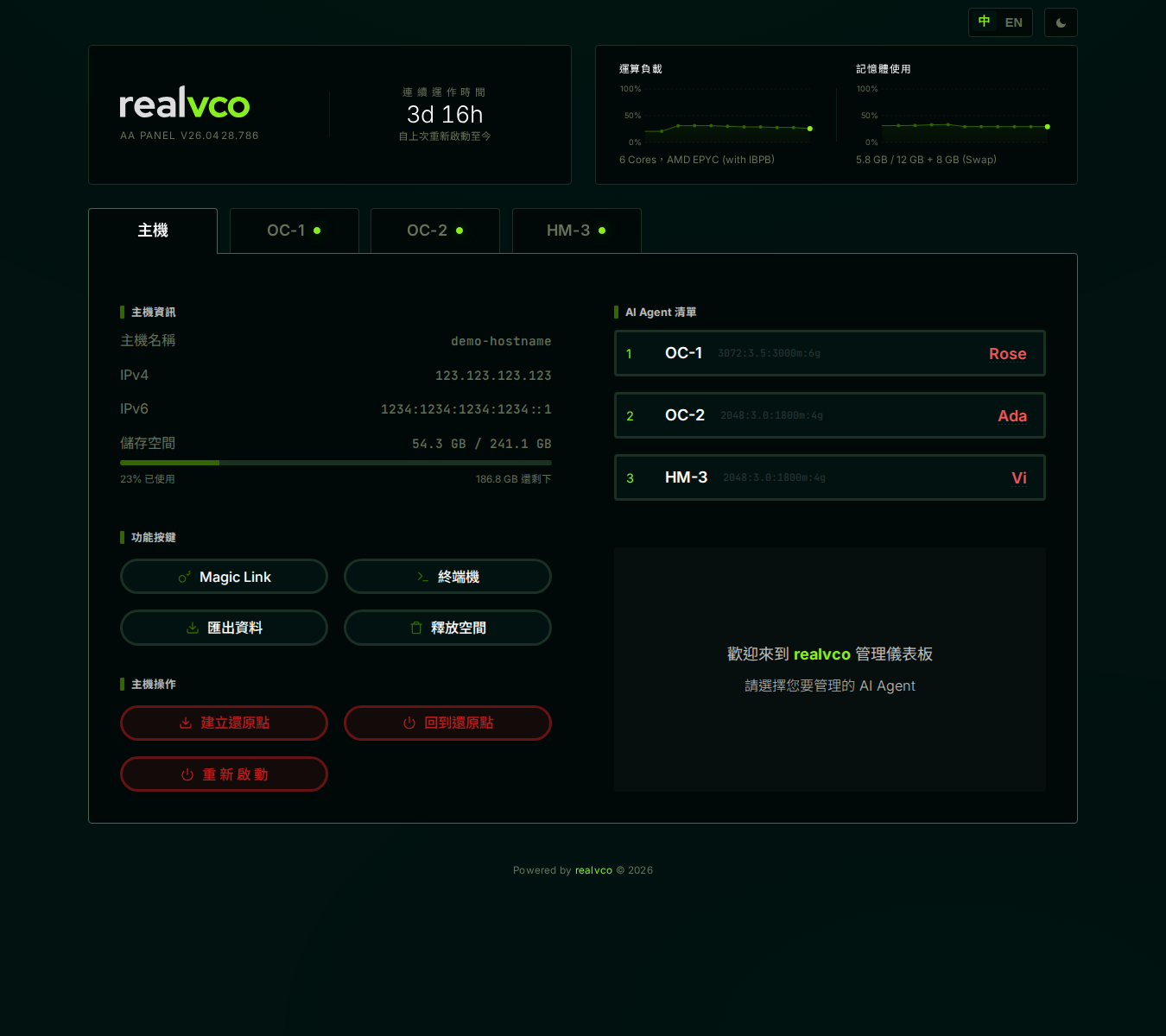Click the create restore point download icon
This screenshot has width=1166, height=1036.
186,723
